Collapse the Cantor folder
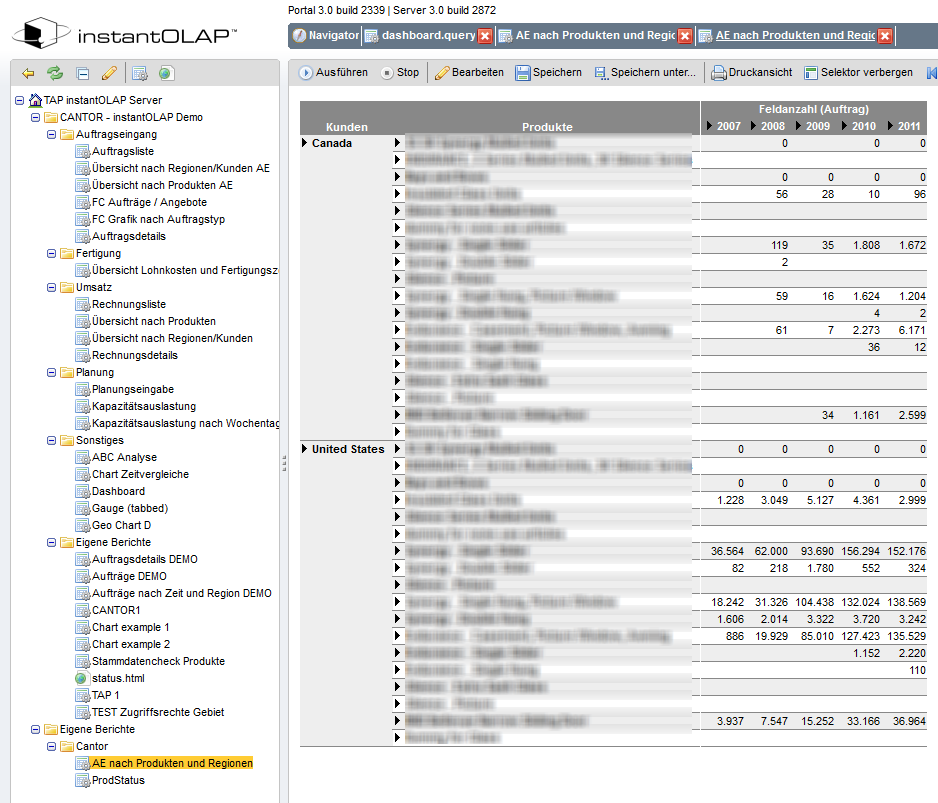 coord(51,747)
